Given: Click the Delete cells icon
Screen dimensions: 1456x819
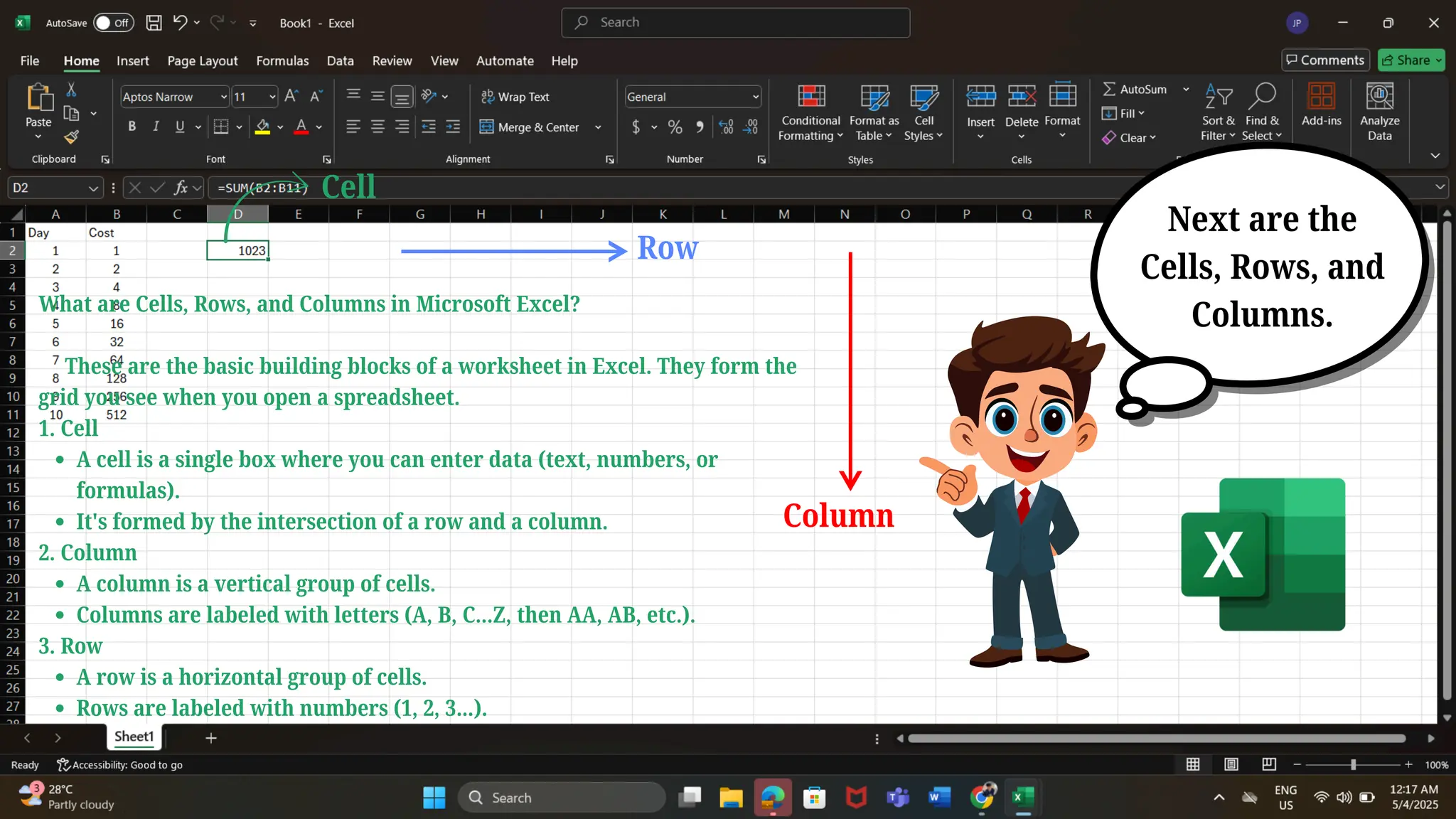Looking at the screenshot, I should click(1022, 97).
